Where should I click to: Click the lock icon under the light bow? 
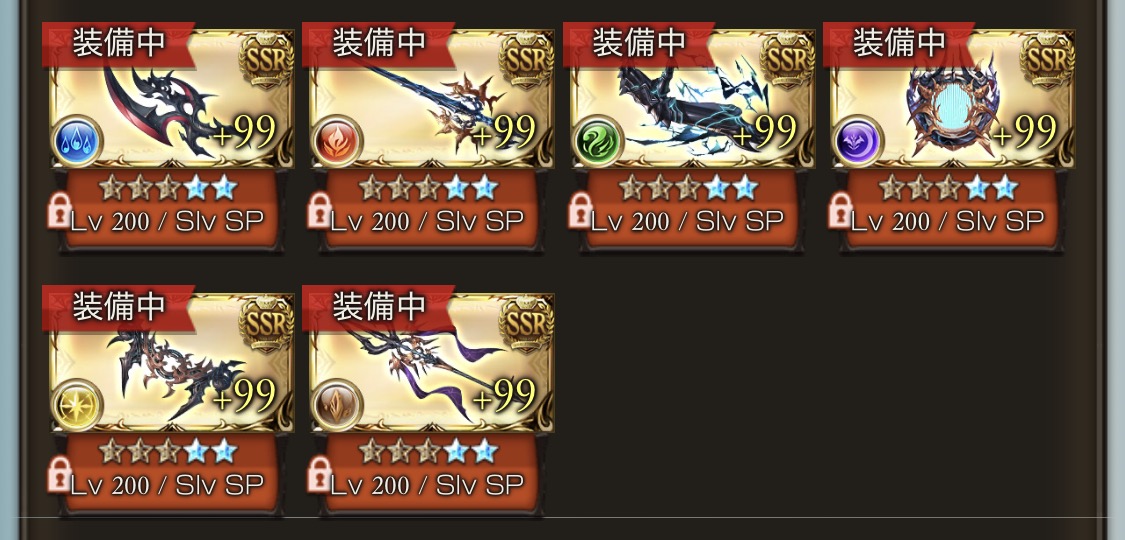pyautogui.click(x=60, y=474)
